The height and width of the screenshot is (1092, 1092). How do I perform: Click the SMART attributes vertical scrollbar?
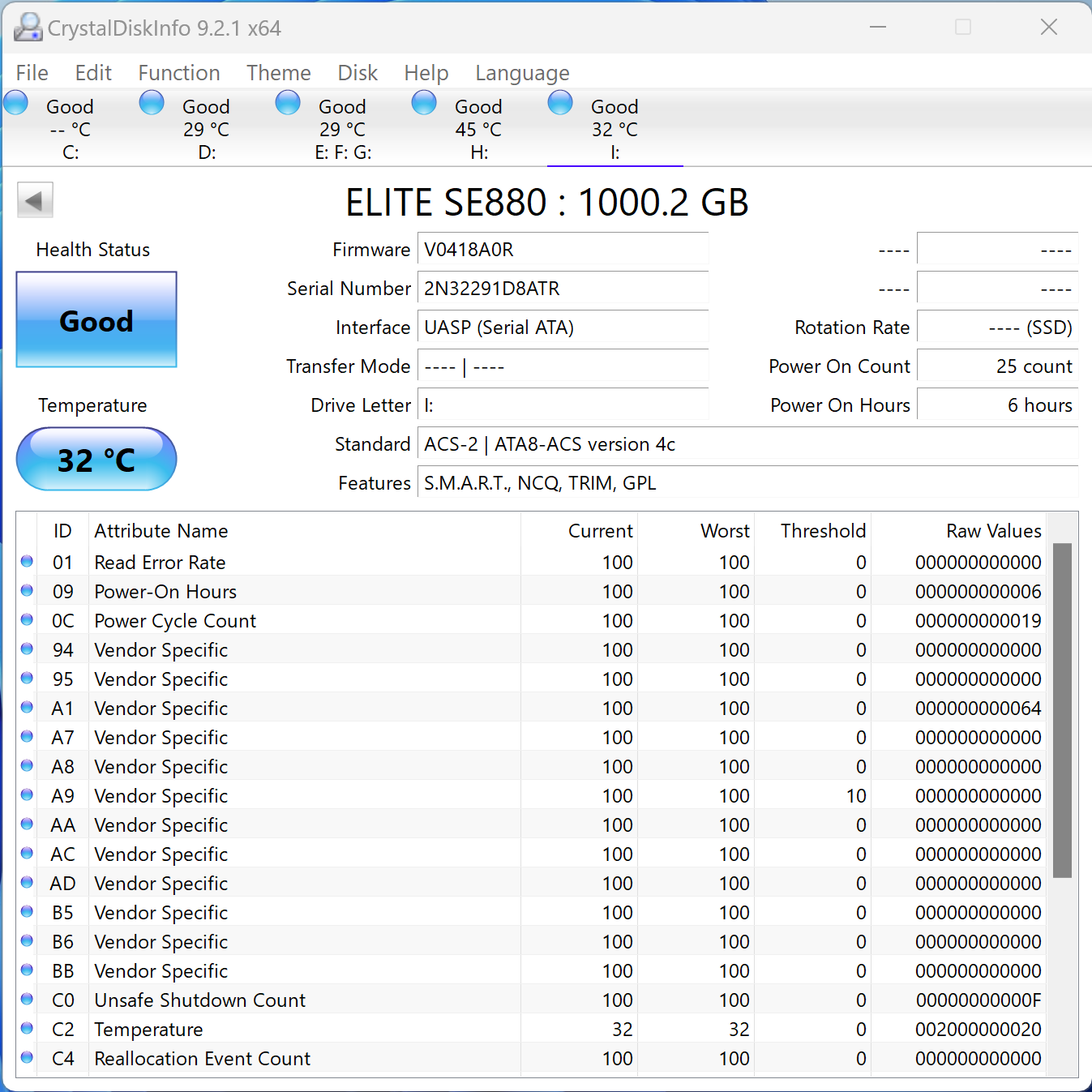pyautogui.click(x=1062, y=709)
